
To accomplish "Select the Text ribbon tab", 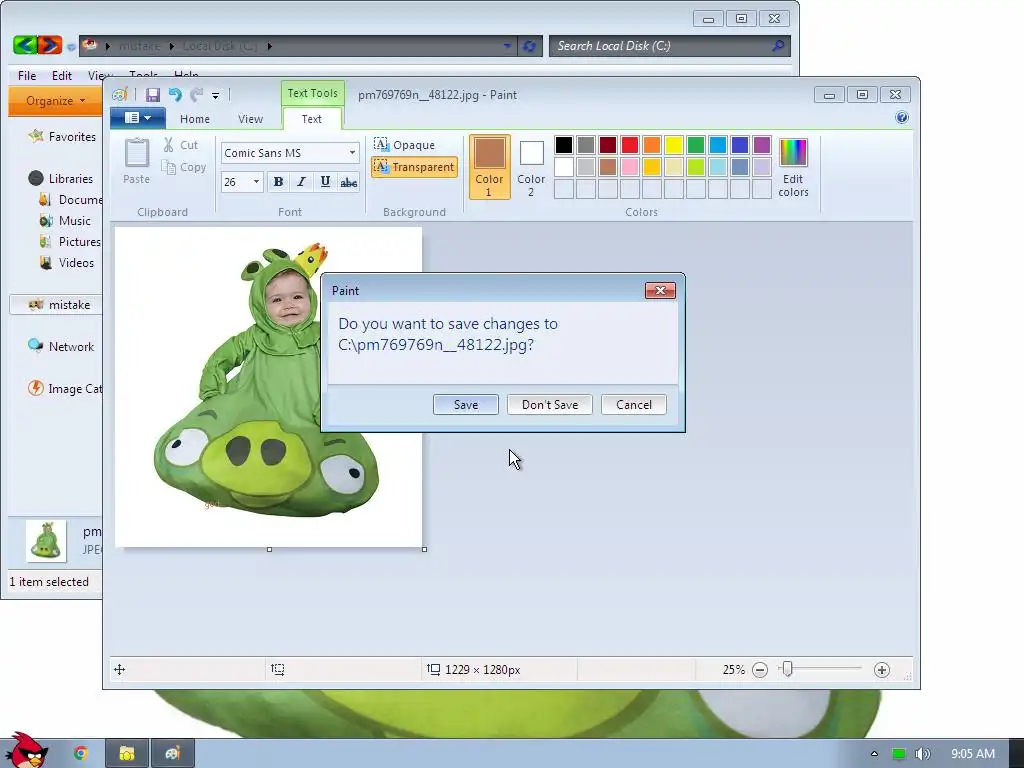I will (312, 119).
